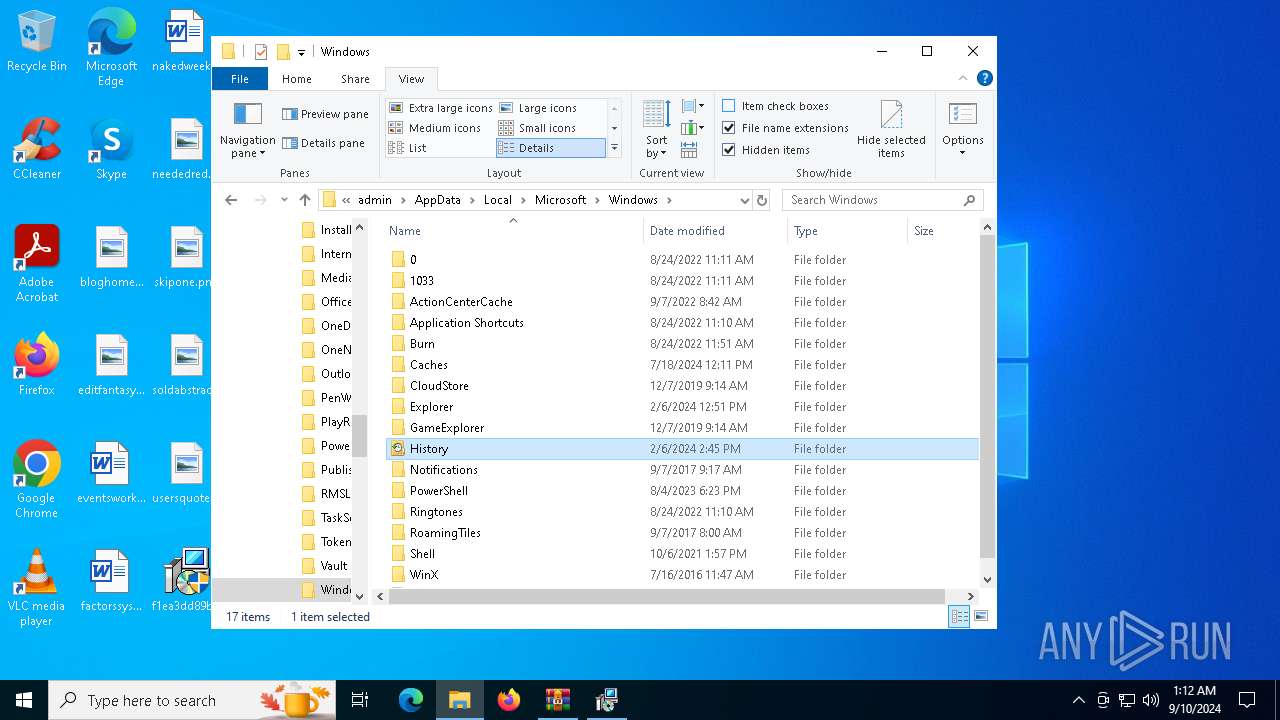Open Skype desktop icon
The height and width of the screenshot is (720, 1280).
[111, 150]
